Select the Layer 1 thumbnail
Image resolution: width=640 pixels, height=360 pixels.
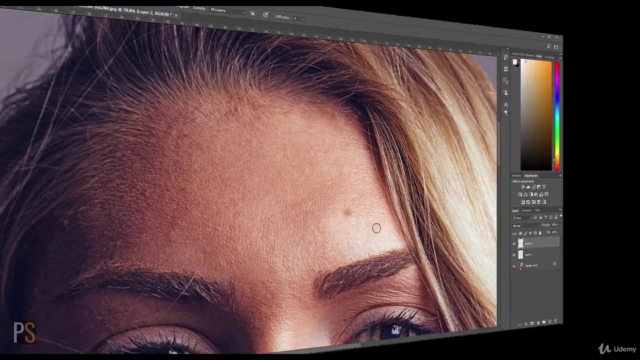click(x=521, y=255)
